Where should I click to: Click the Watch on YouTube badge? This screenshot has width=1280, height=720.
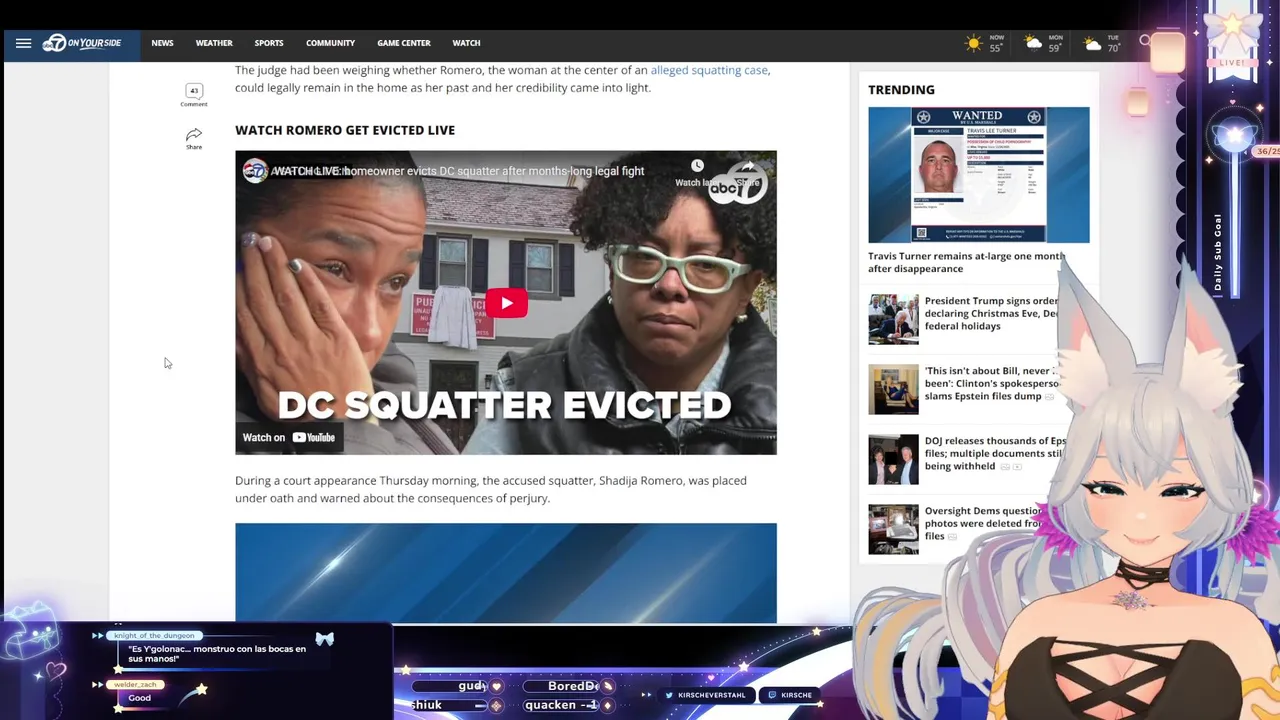click(288, 437)
